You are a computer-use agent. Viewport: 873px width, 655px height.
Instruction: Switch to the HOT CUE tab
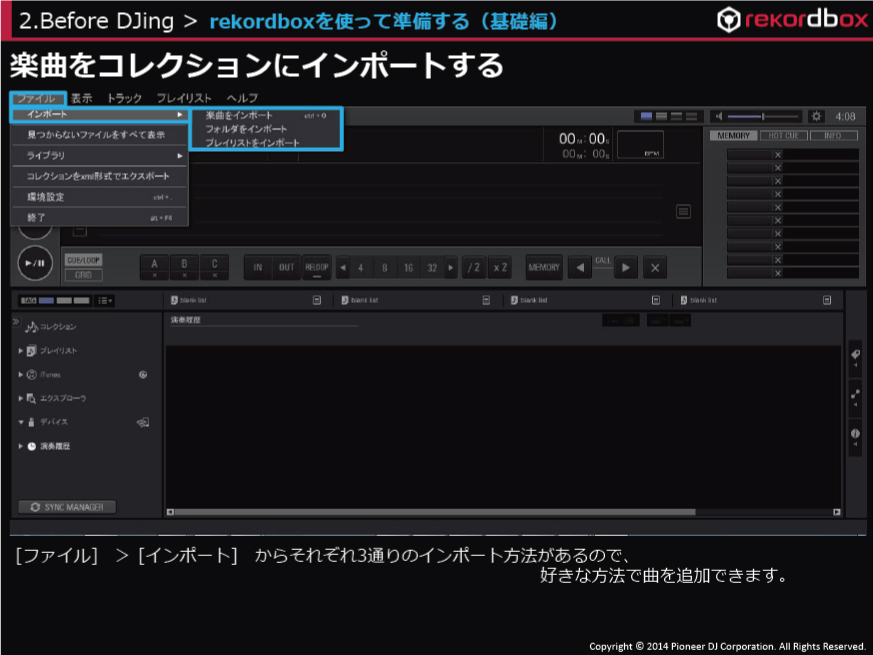point(783,135)
